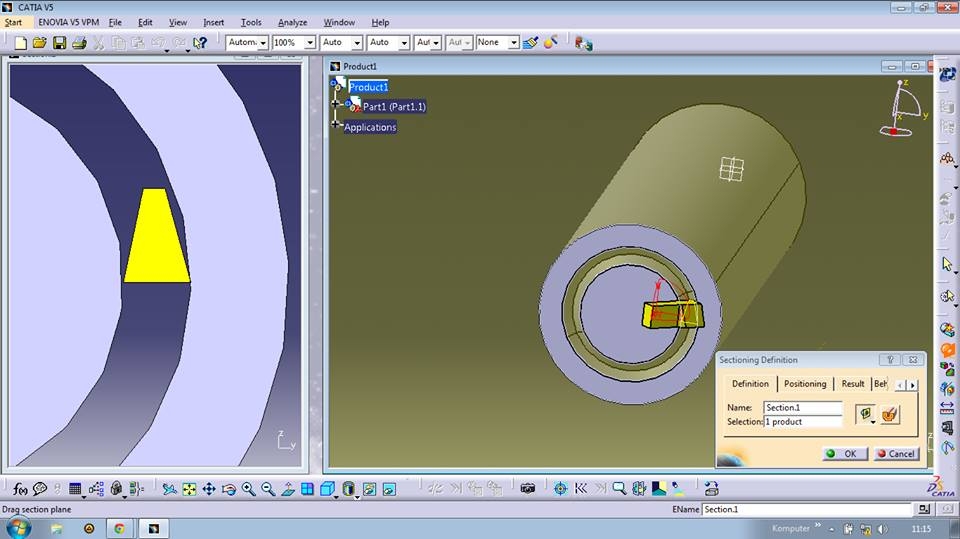This screenshot has height=539, width=960.
Task: Click the shading view mode cylinder icon
Action: 348,488
